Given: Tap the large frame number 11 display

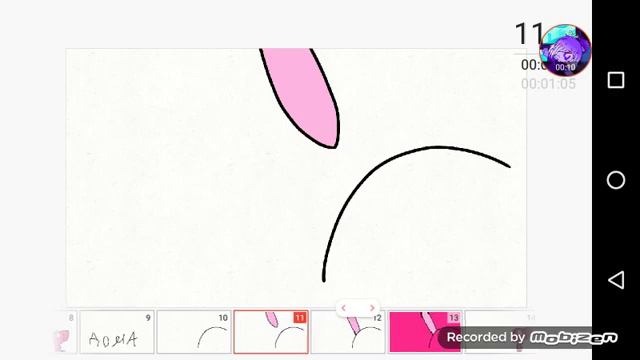Looking at the screenshot, I should [529, 33].
